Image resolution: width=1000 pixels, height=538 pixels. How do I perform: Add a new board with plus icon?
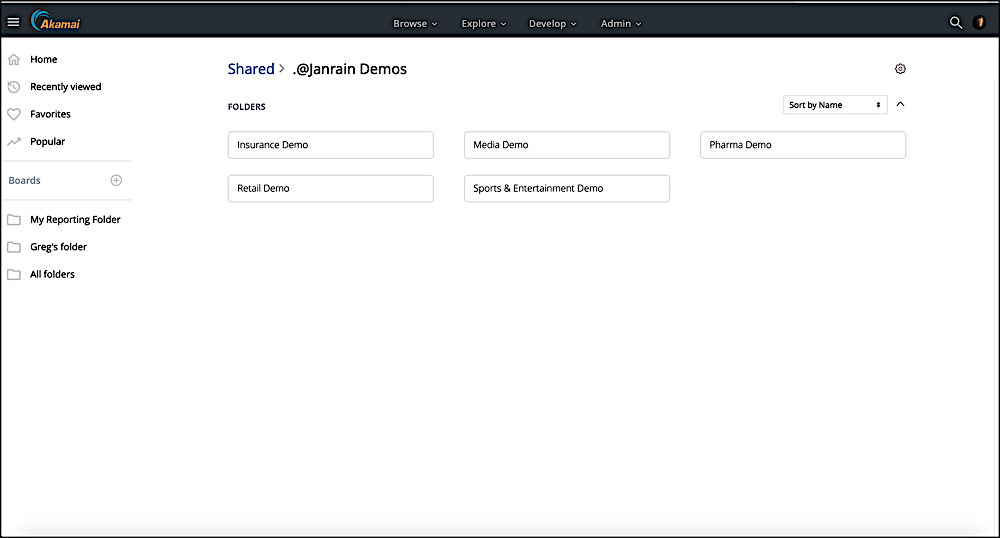coord(116,180)
